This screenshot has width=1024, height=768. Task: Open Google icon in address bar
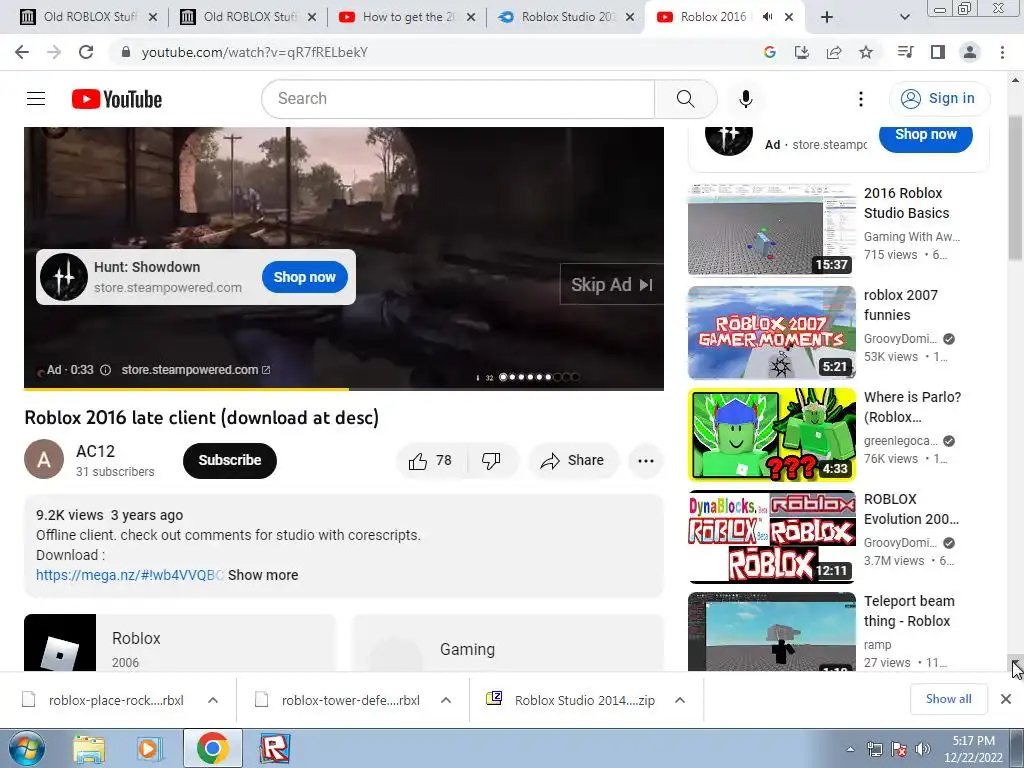770,52
